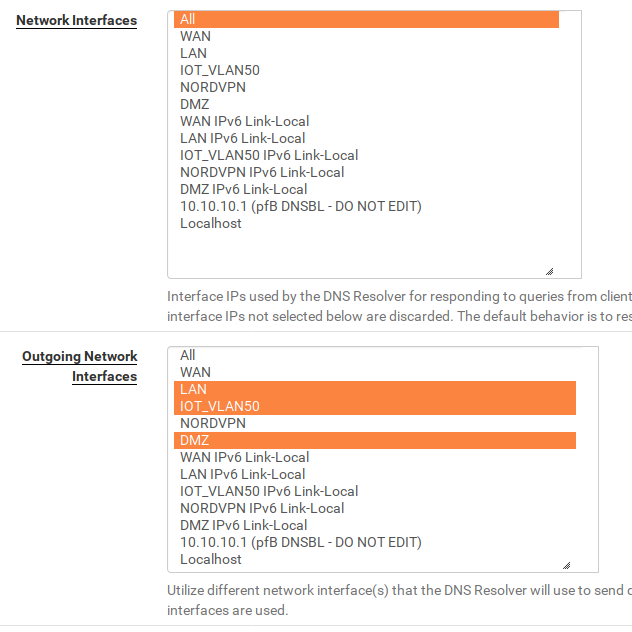Image resolution: width=632 pixels, height=632 pixels.
Task: Click WAN IPv6 Link-Local in Network Interfaces
Action: (x=245, y=121)
